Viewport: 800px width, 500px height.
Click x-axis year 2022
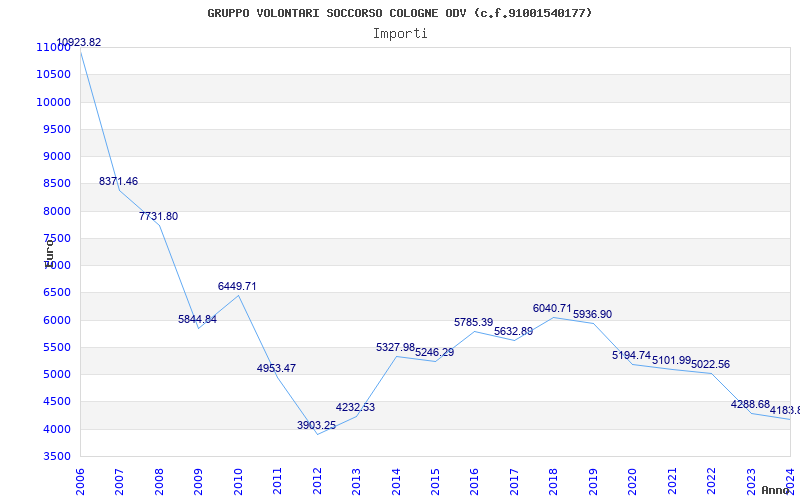click(x=712, y=481)
